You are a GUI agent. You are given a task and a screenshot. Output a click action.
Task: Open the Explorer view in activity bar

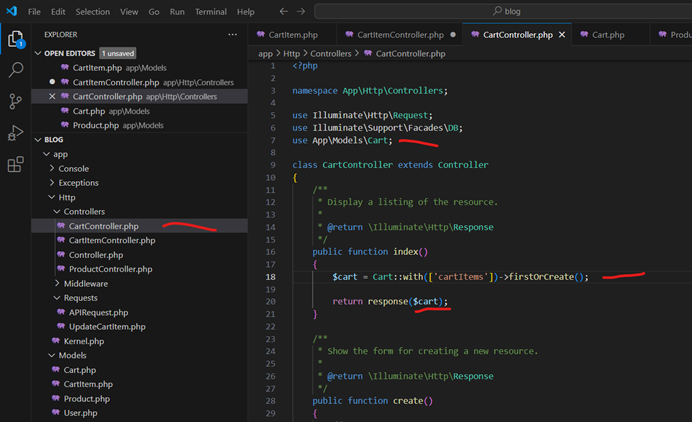click(x=16, y=40)
